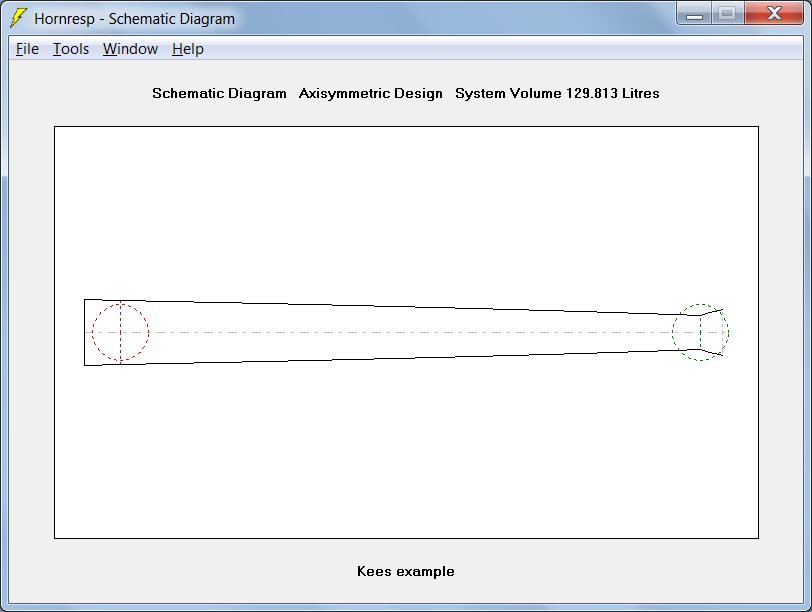Click the green dashed circle at horn end
Image resolution: width=812 pixels, height=612 pixels.
tap(701, 332)
